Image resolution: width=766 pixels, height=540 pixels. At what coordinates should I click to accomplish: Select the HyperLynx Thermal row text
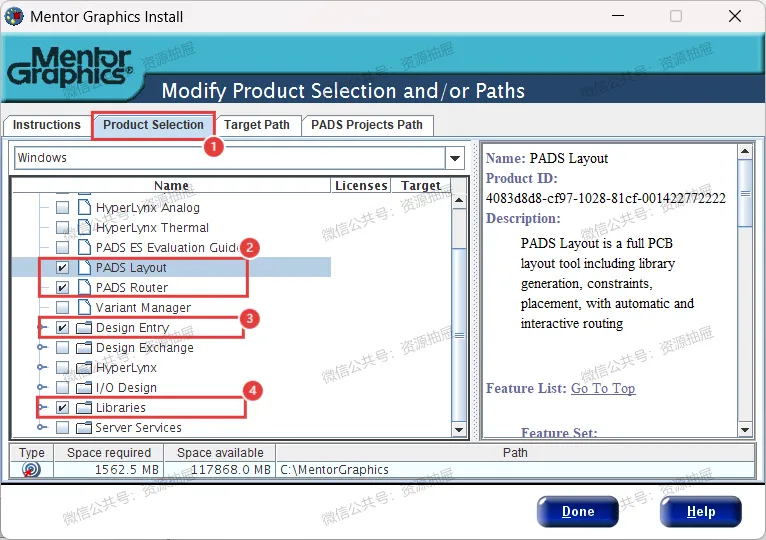(x=152, y=228)
